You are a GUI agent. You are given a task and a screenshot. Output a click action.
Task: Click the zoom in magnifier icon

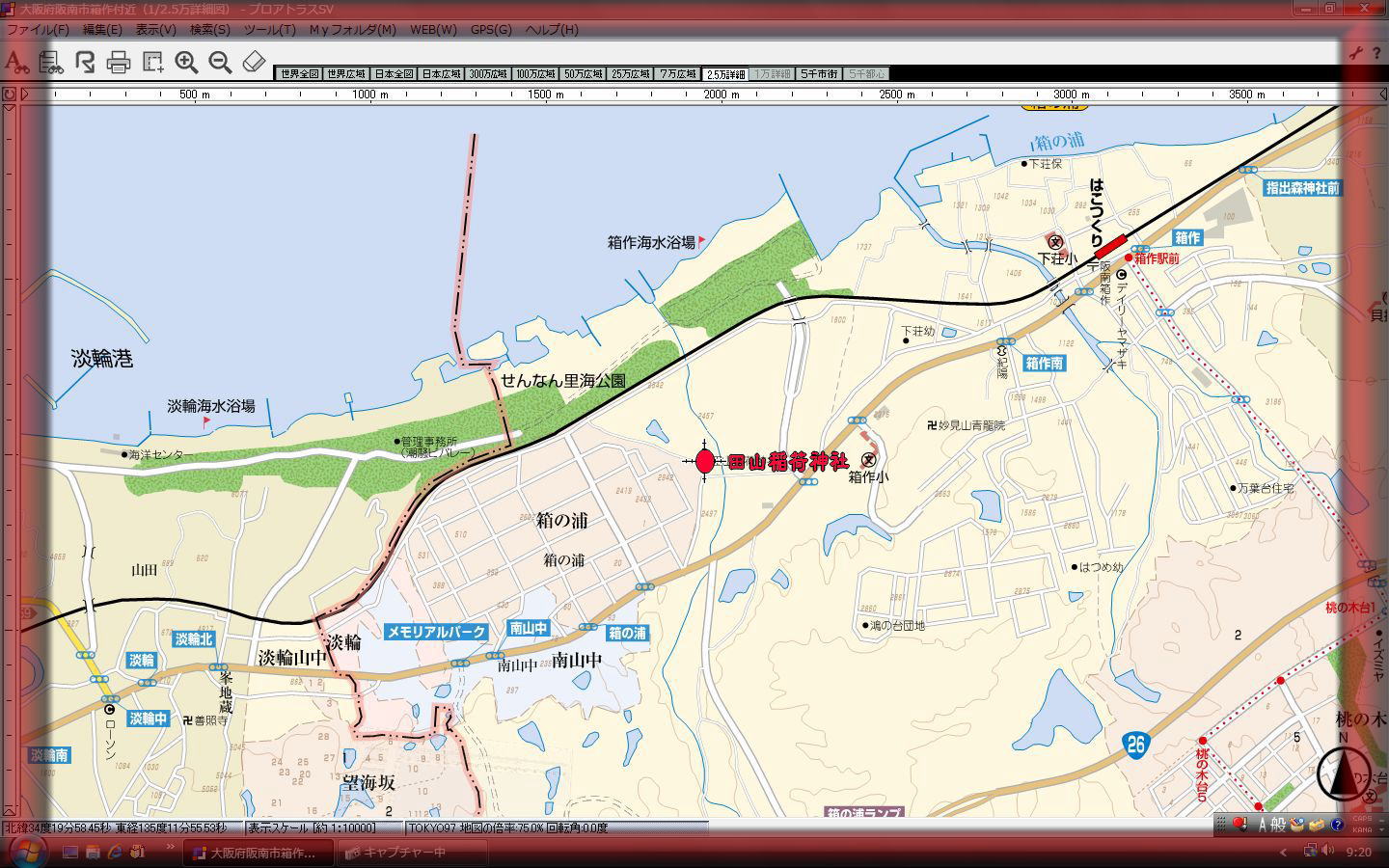(x=186, y=63)
